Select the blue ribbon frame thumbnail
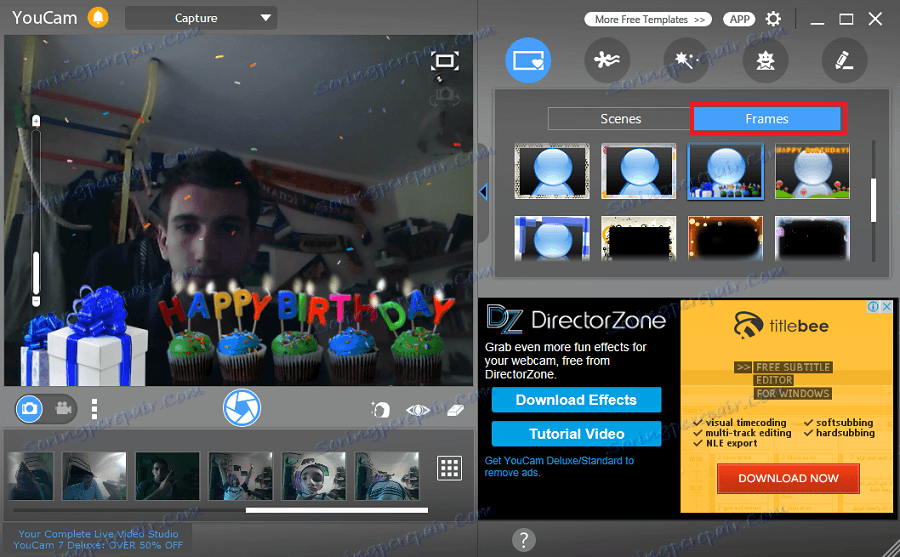The width and height of the screenshot is (900, 557). (552, 238)
